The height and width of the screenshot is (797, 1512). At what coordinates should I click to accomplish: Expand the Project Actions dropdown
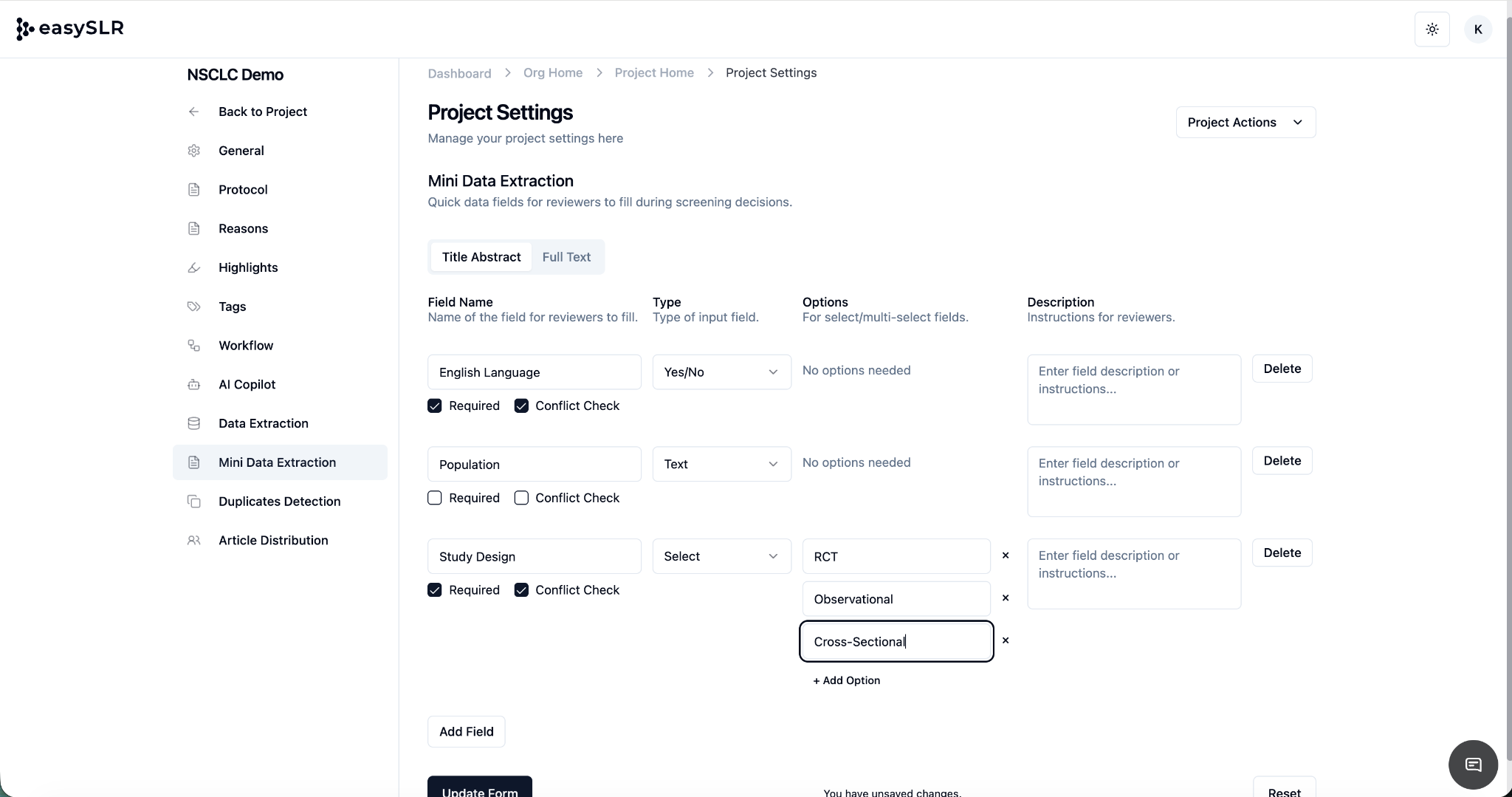(x=1245, y=123)
